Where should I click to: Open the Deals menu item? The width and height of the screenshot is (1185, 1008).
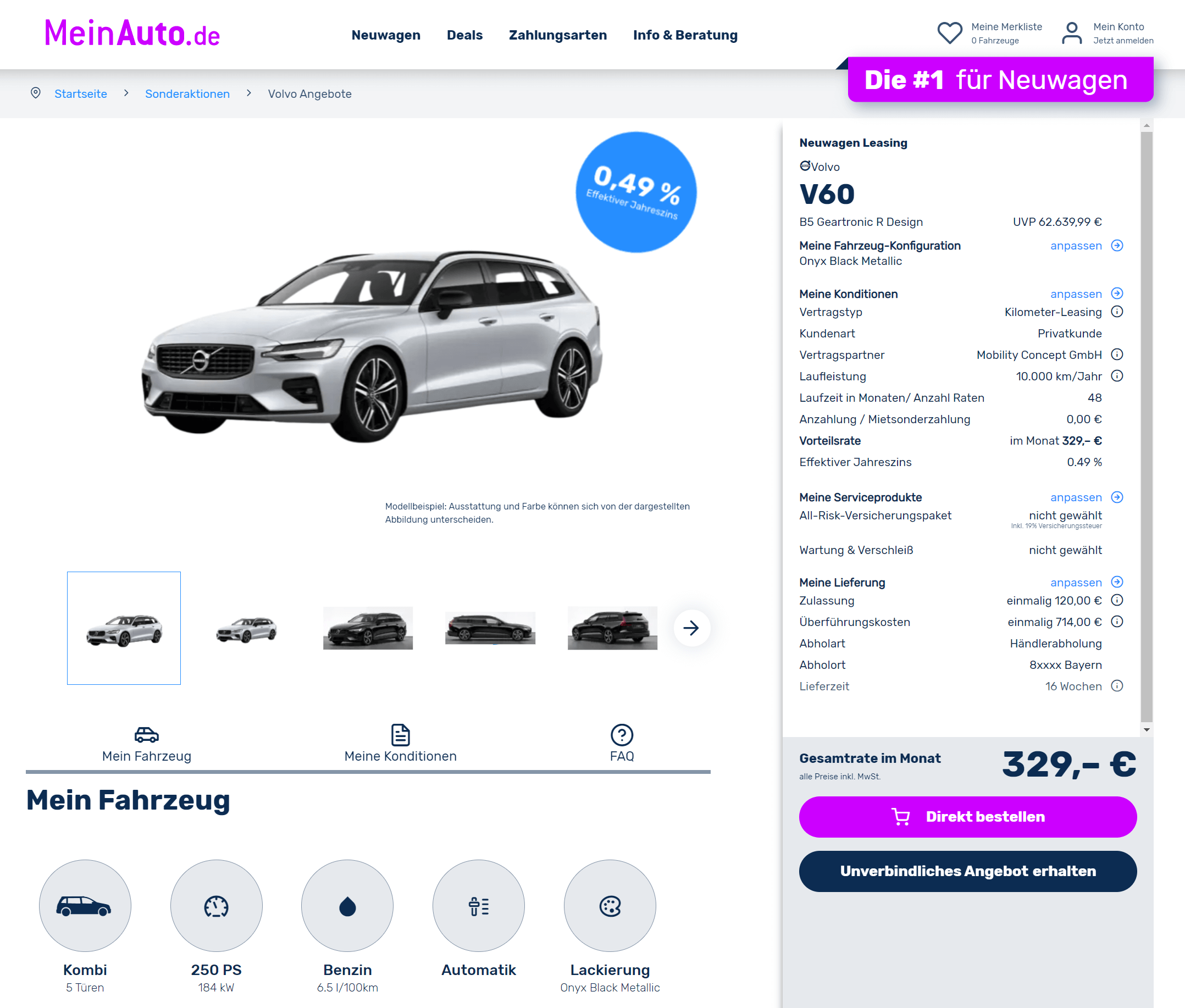pyautogui.click(x=464, y=35)
